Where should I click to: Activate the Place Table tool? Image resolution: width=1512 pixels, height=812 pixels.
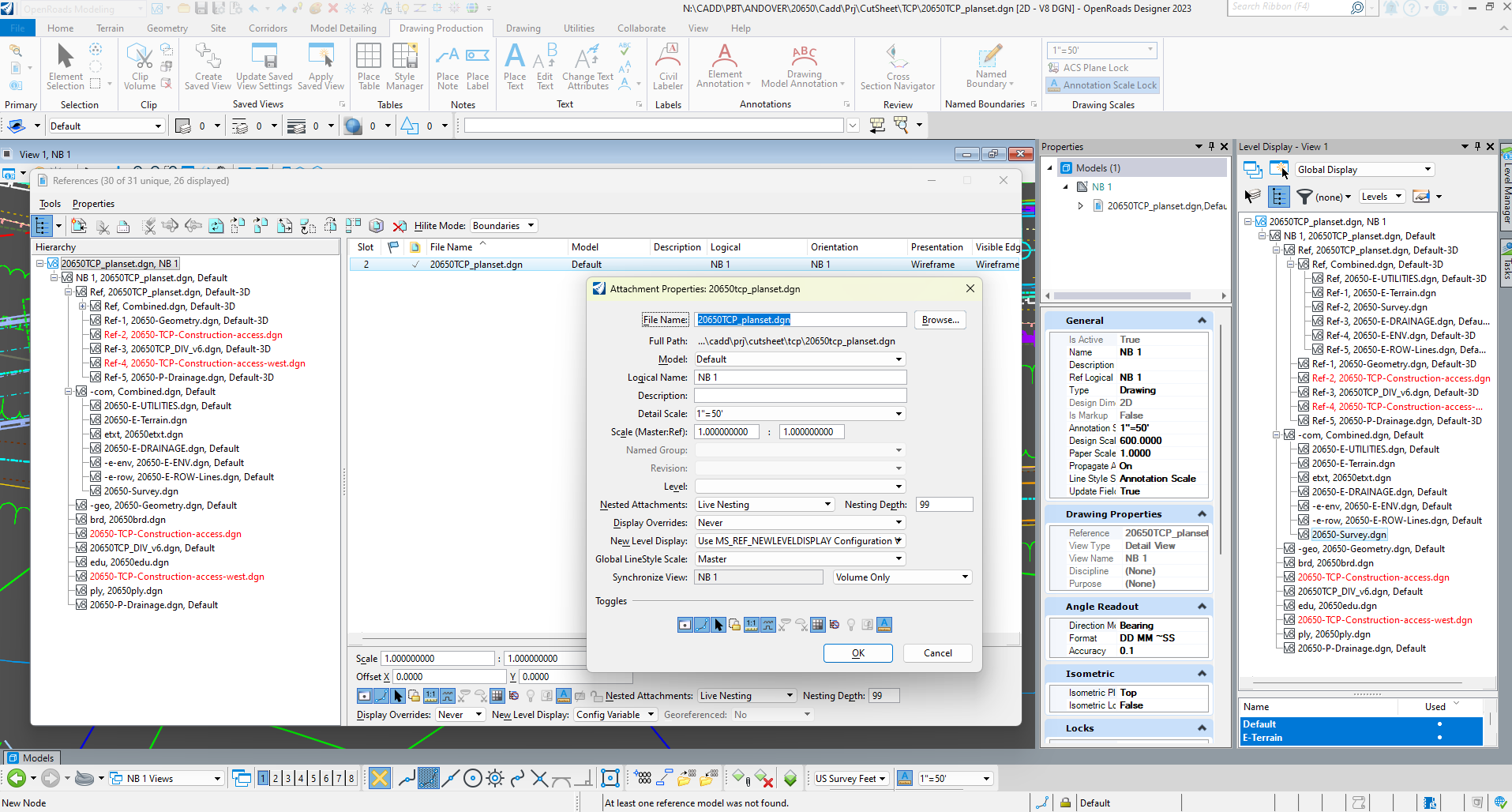click(369, 66)
